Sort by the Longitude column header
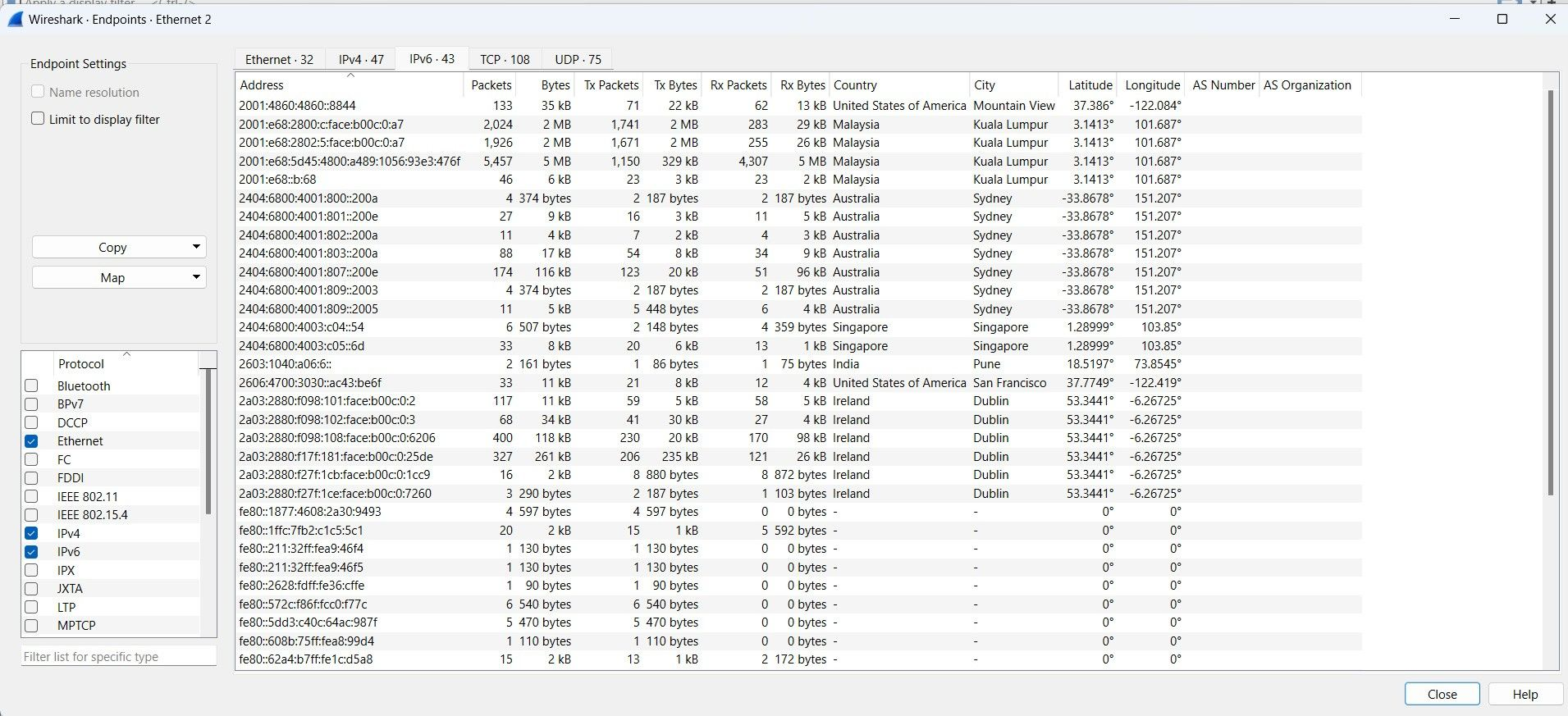This screenshot has width=1568, height=716. pyautogui.click(x=1152, y=85)
